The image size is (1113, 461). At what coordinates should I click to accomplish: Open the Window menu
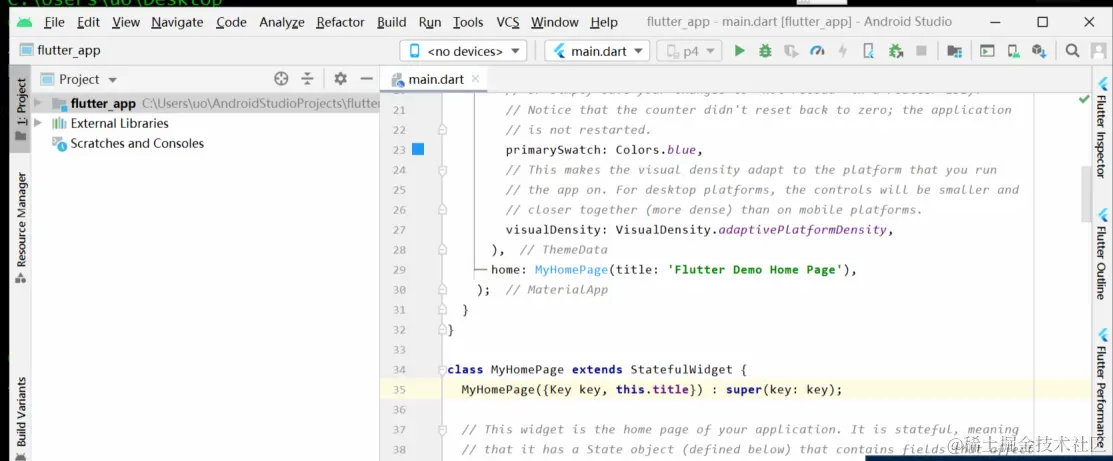(555, 22)
